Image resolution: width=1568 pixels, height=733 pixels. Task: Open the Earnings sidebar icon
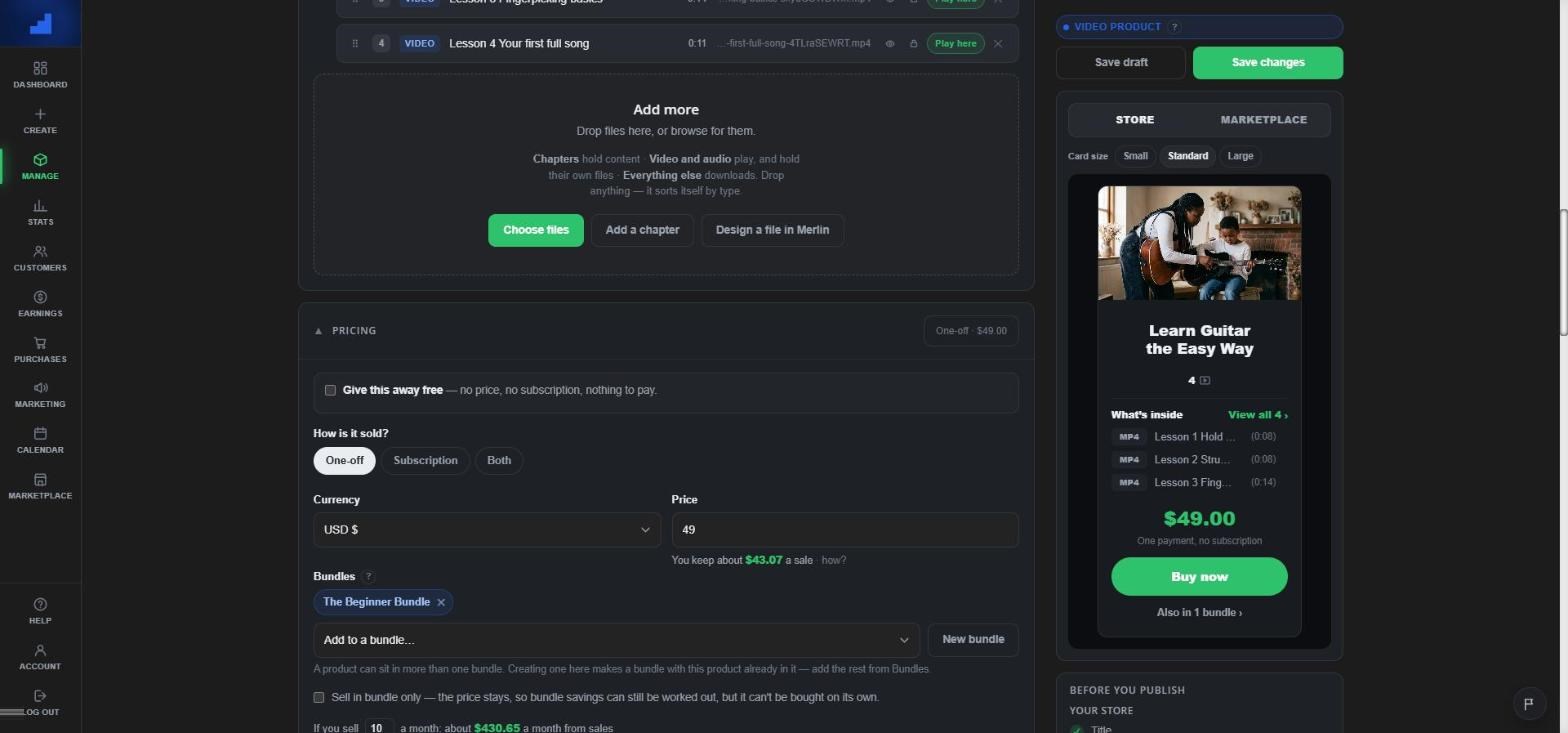[40, 297]
